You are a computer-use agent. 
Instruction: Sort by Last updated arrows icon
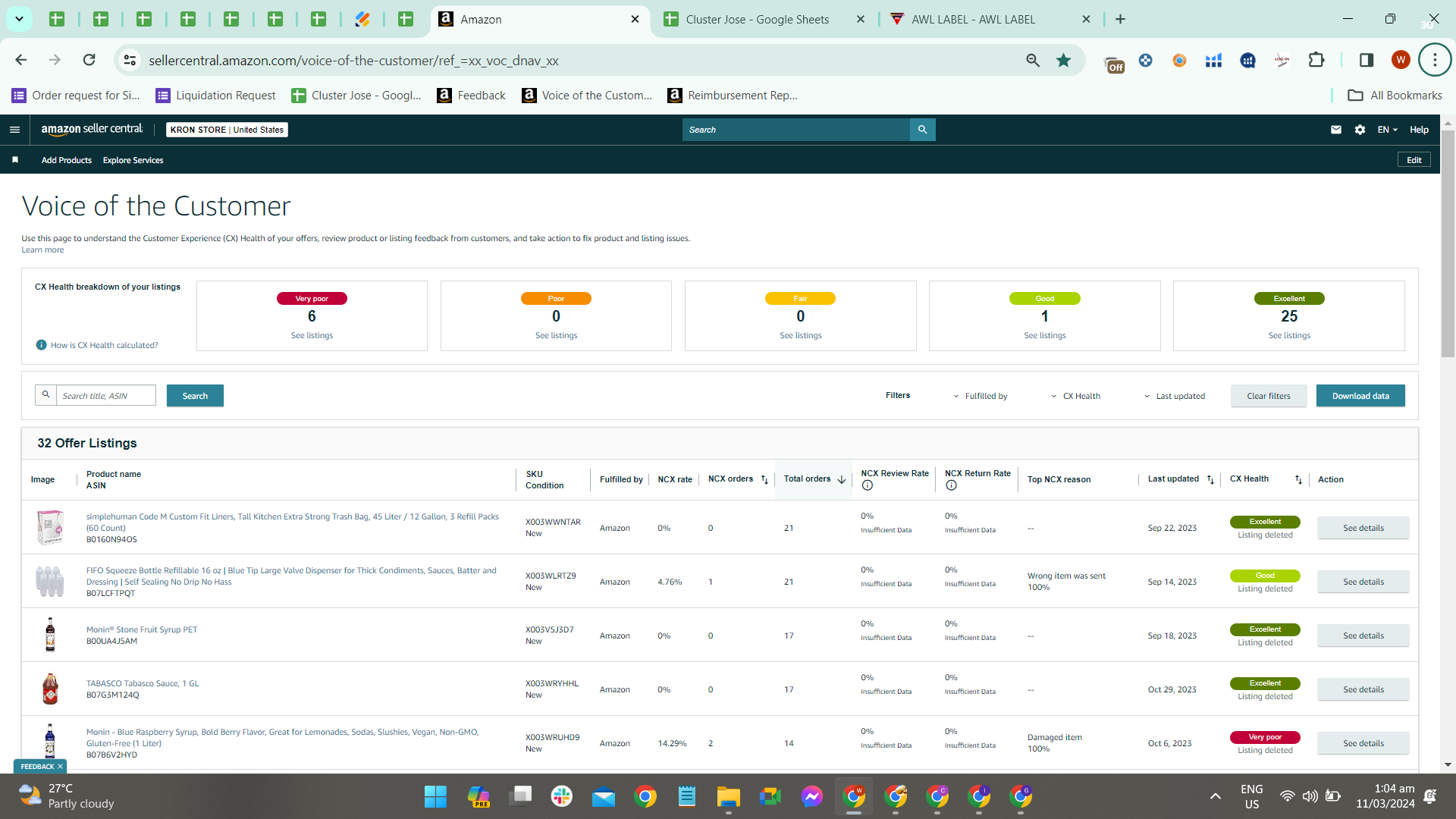click(1210, 479)
